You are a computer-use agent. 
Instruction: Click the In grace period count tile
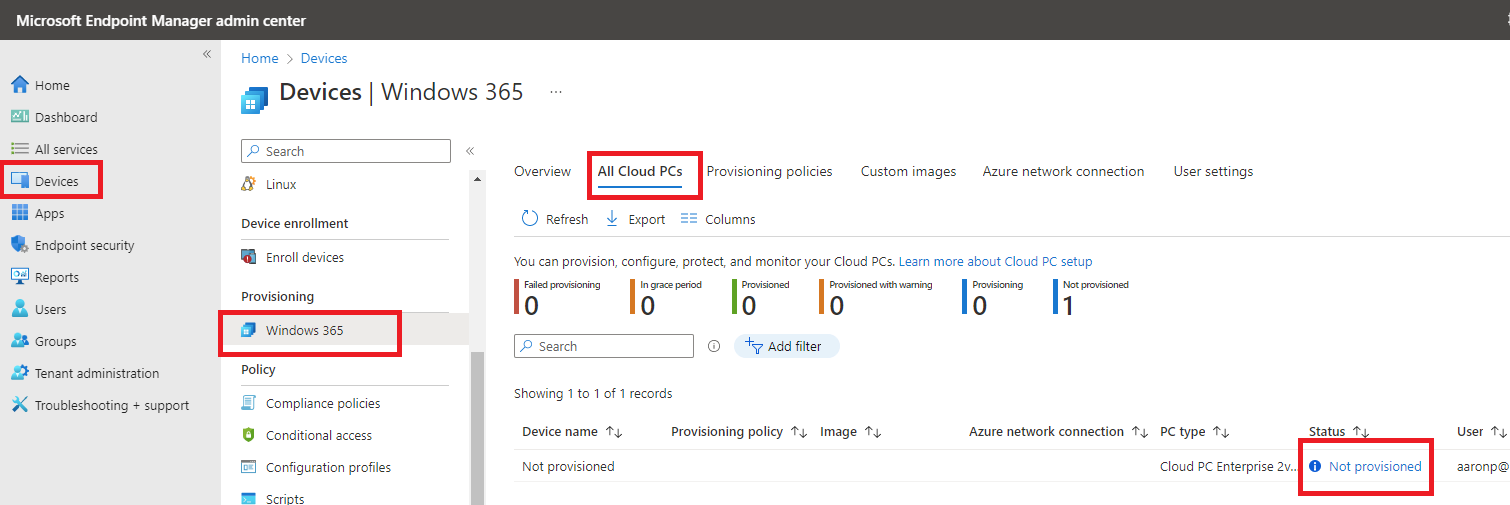(x=666, y=298)
